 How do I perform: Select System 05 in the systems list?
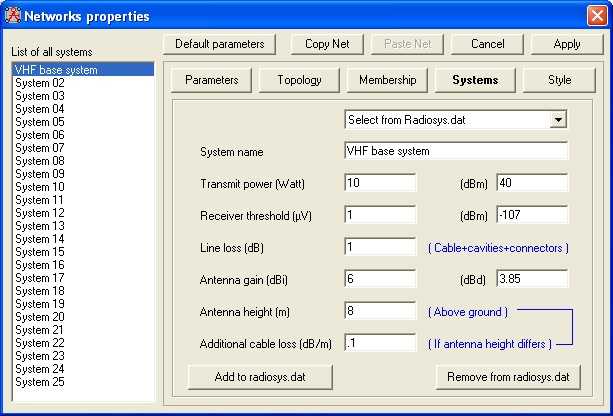pyautogui.click(x=40, y=122)
